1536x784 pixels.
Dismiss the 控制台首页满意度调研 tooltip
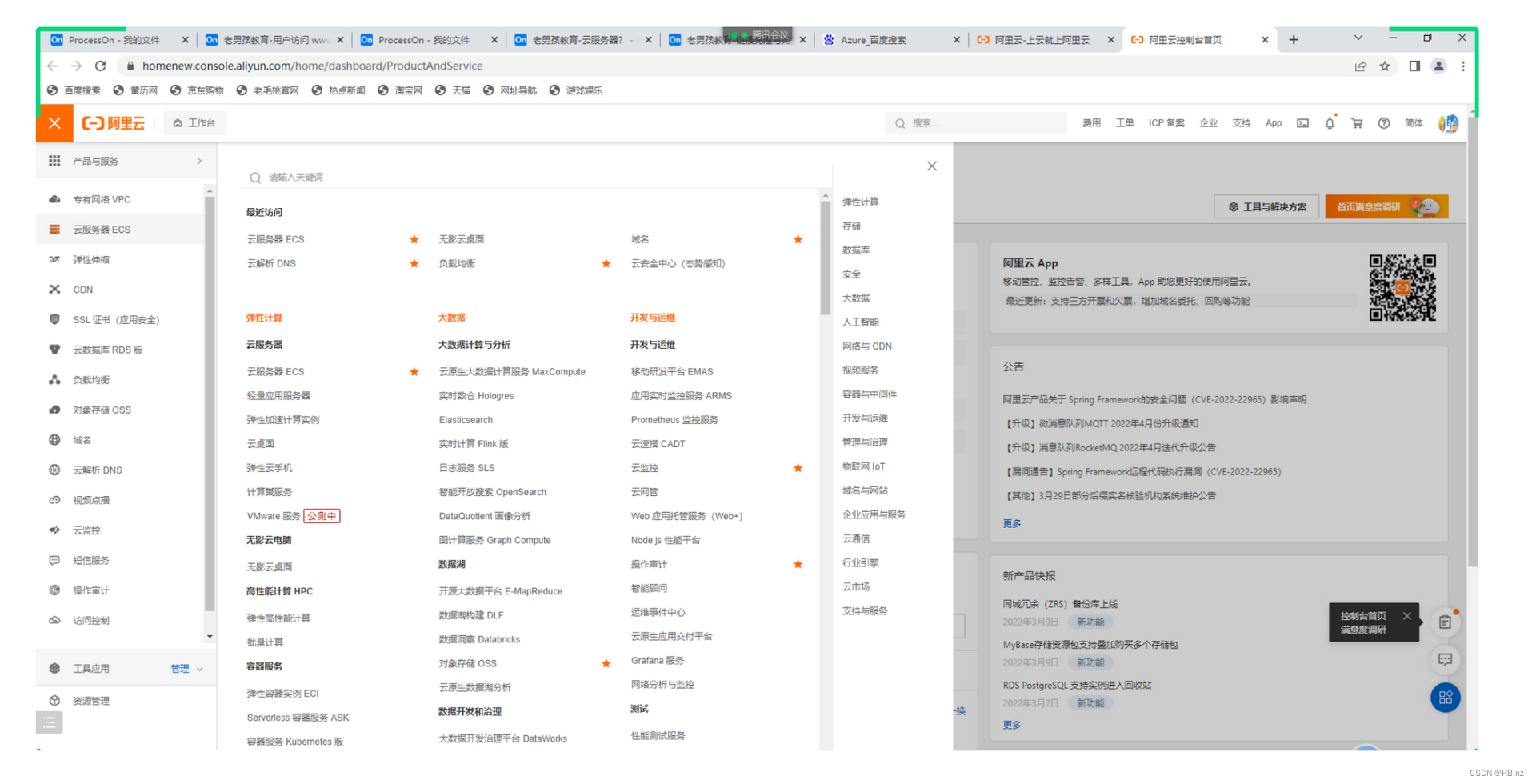(x=1406, y=616)
